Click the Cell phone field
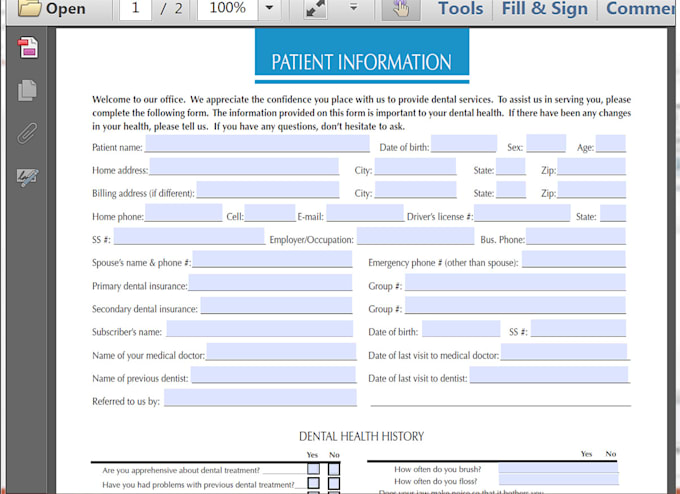 pyautogui.click(x=270, y=213)
